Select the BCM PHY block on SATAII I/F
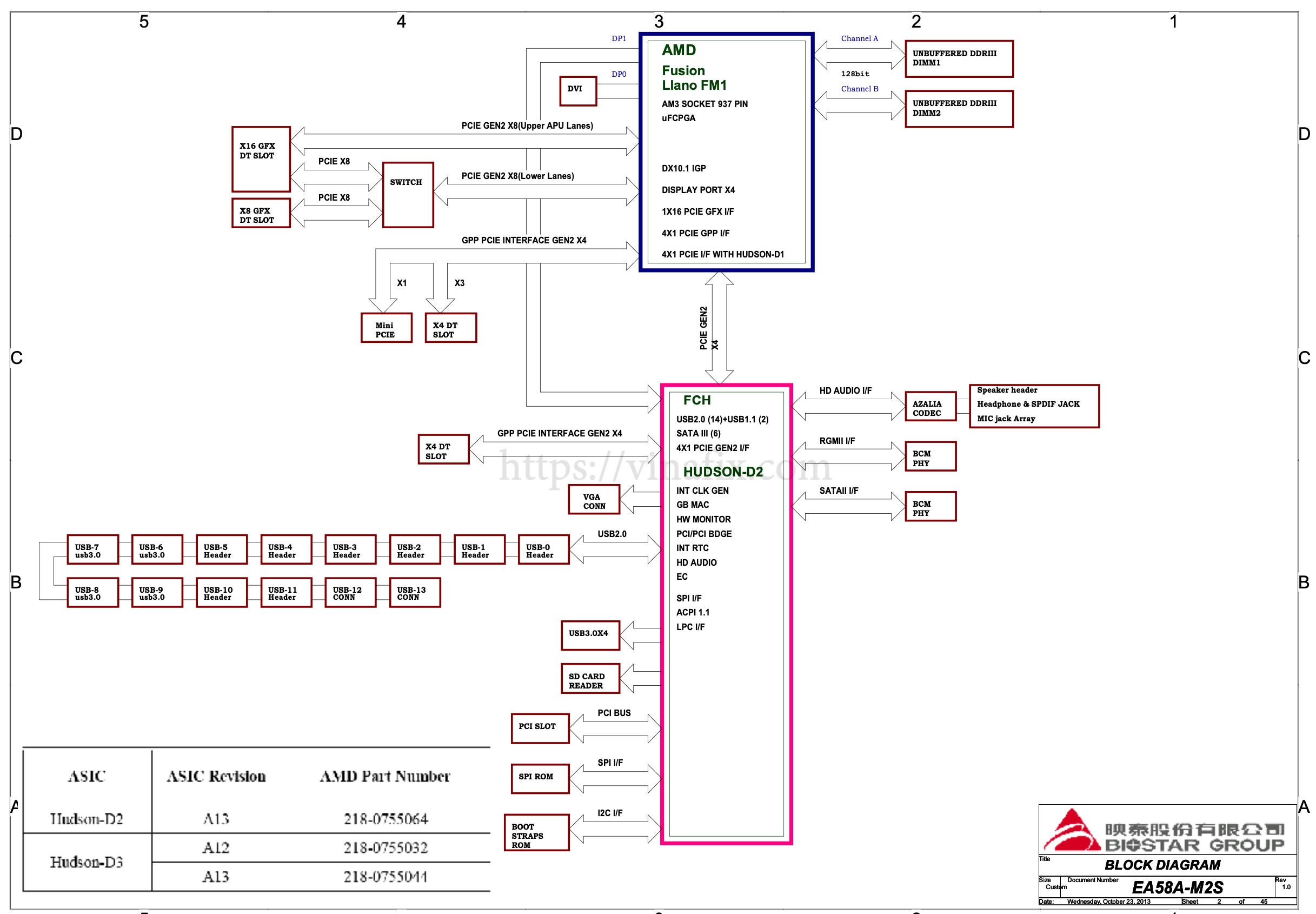Image resolution: width=1316 pixels, height=914 pixels. coord(930,506)
